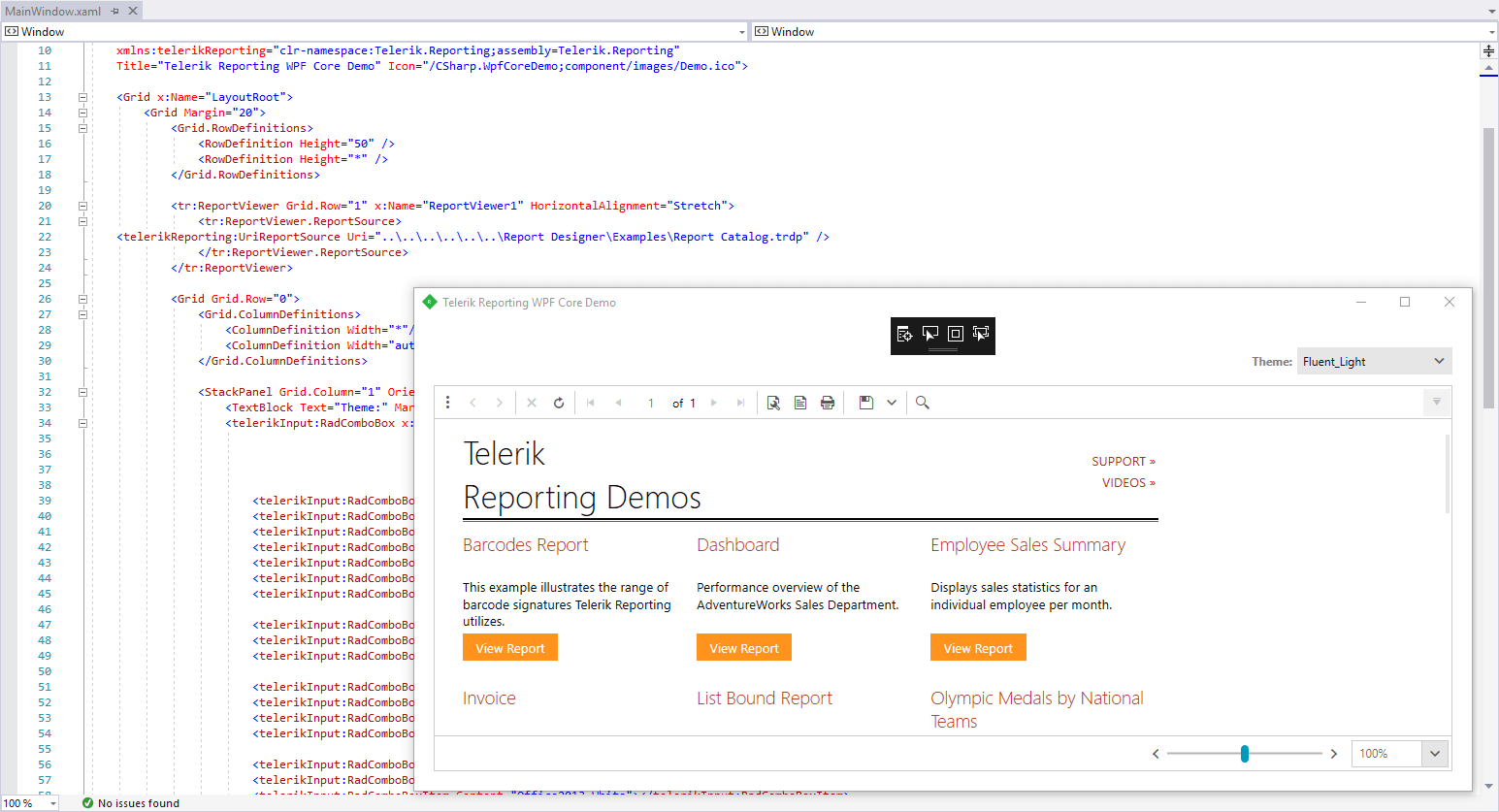Collapse Grid.RowDefinitions at line 15
Viewport: 1499px width, 812px height.
click(x=82, y=128)
